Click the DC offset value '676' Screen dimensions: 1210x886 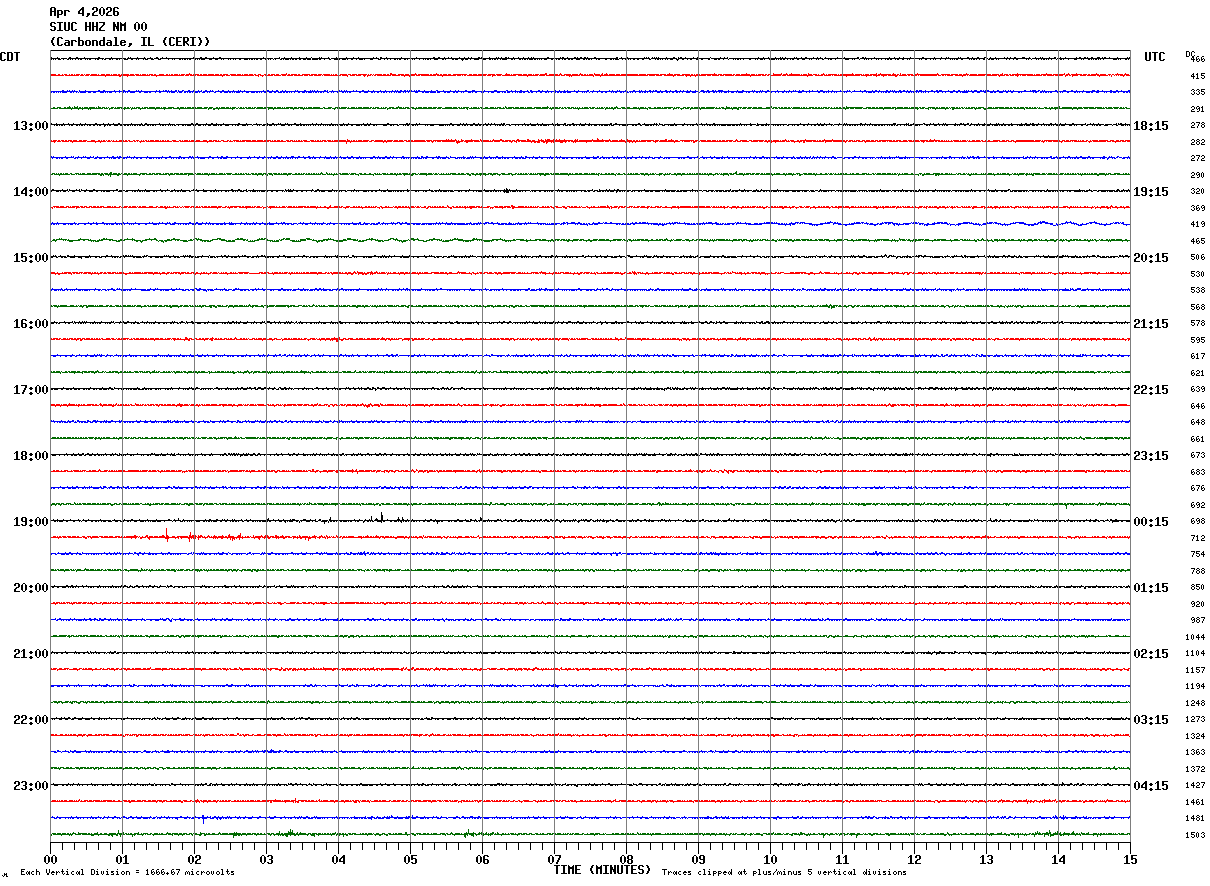coord(1197,488)
